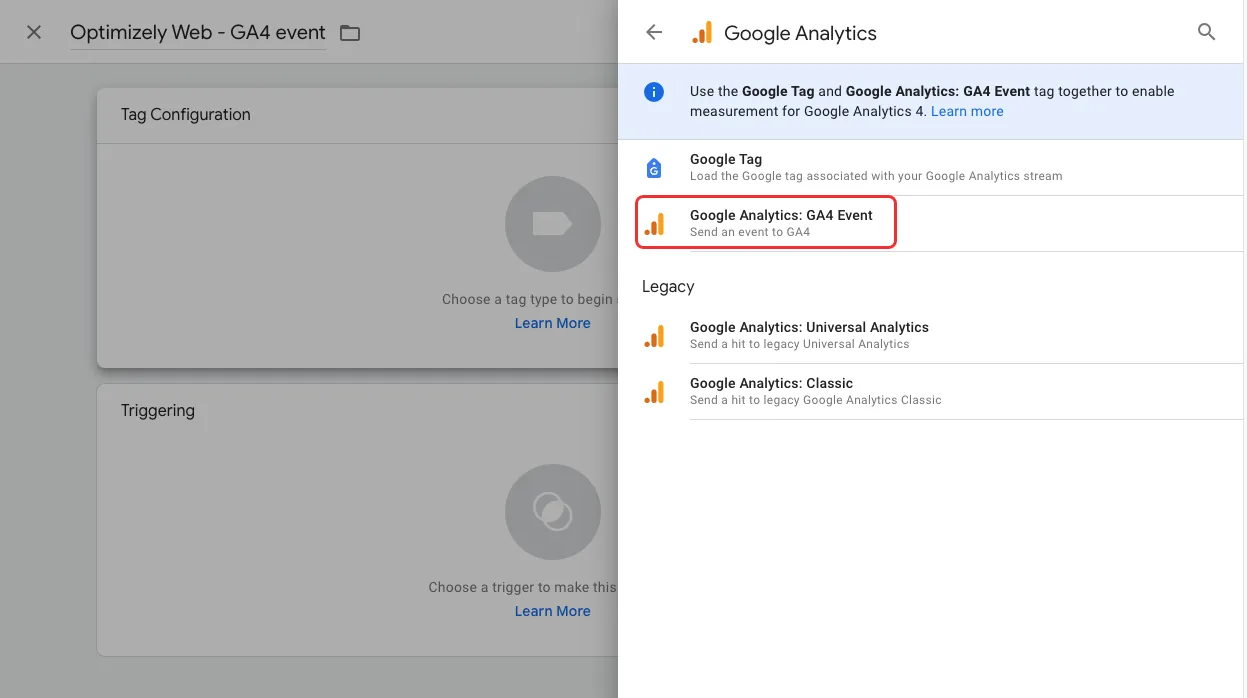
Task: Click 'Load the Google tag associated' description
Action: click(876, 176)
